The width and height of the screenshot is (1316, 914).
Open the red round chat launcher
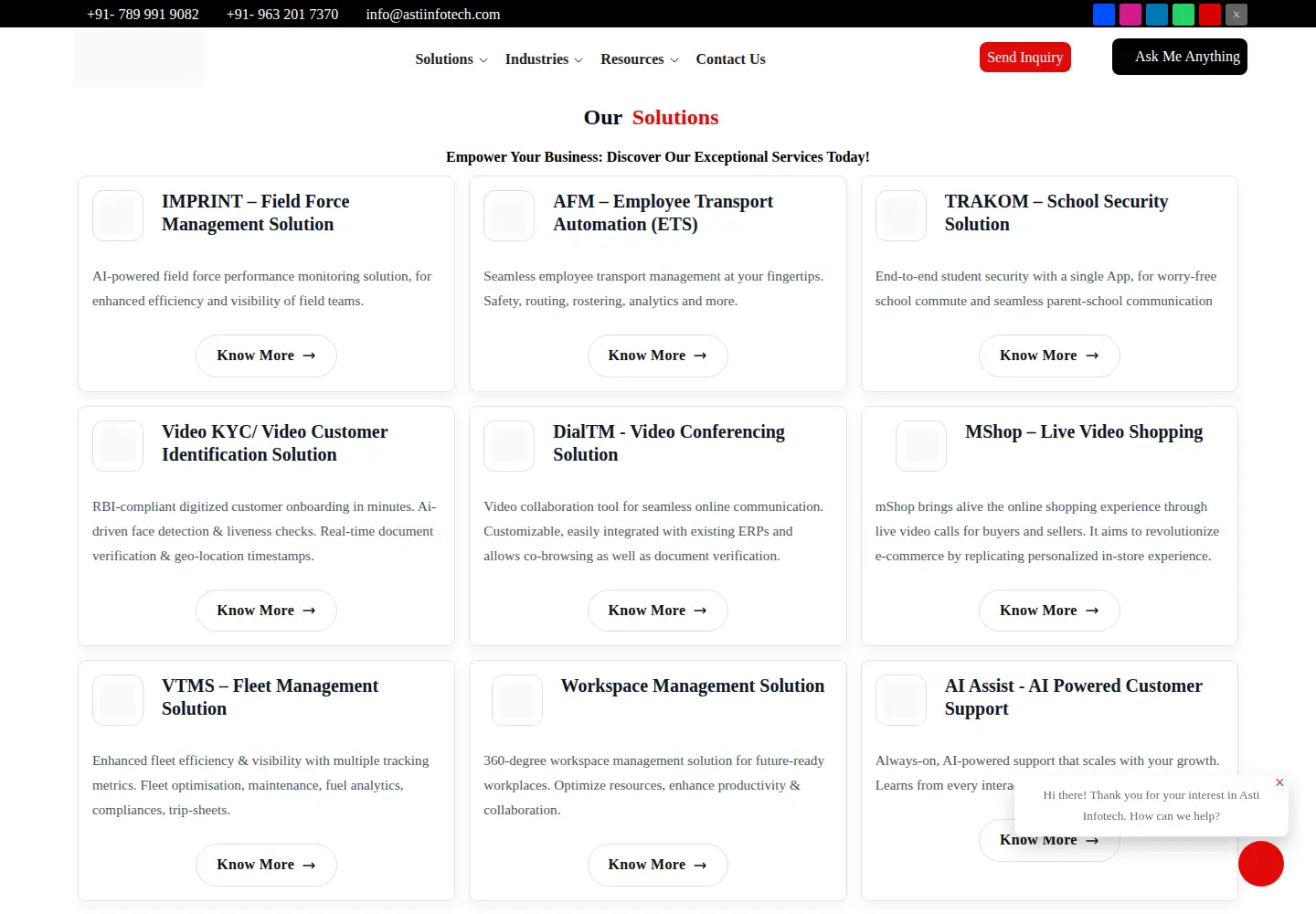[1261, 864]
